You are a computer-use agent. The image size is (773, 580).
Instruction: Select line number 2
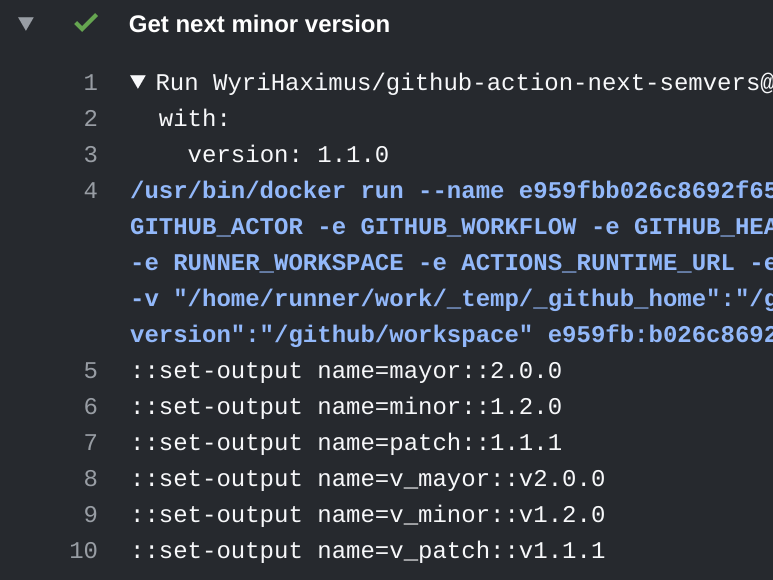91,119
